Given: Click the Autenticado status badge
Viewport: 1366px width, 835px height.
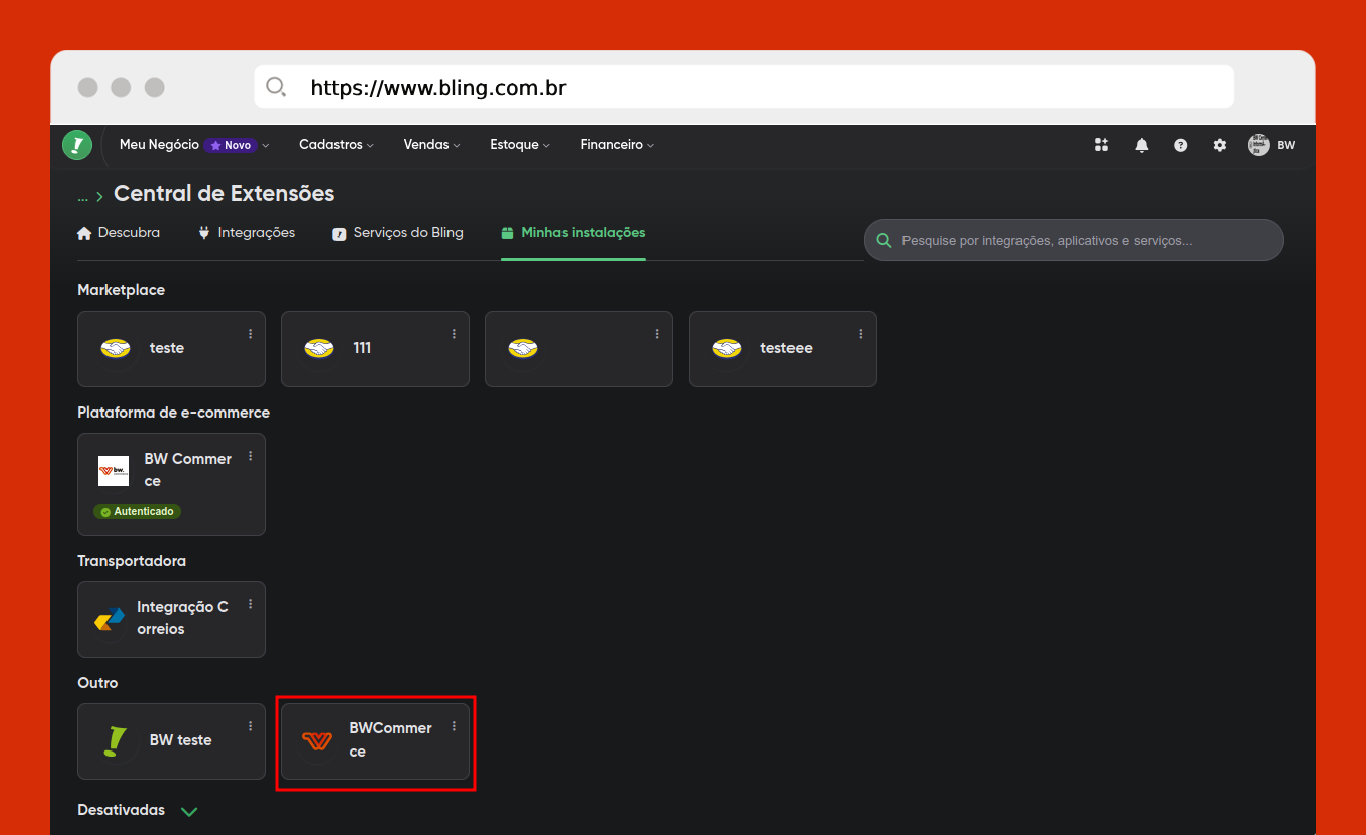Looking at the screenshot, I should [137, 511].
